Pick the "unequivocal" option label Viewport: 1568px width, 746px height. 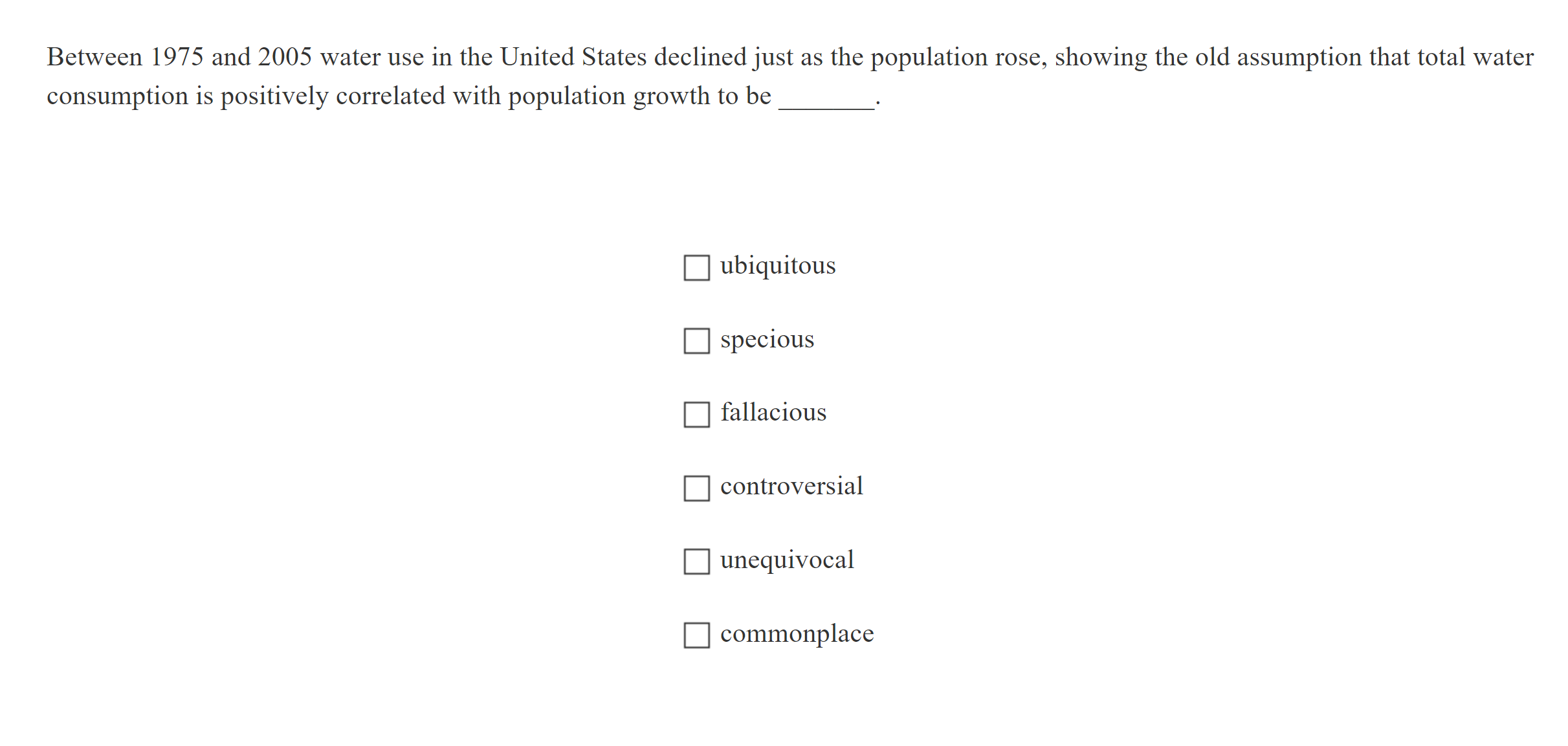[x=787, y=560]
